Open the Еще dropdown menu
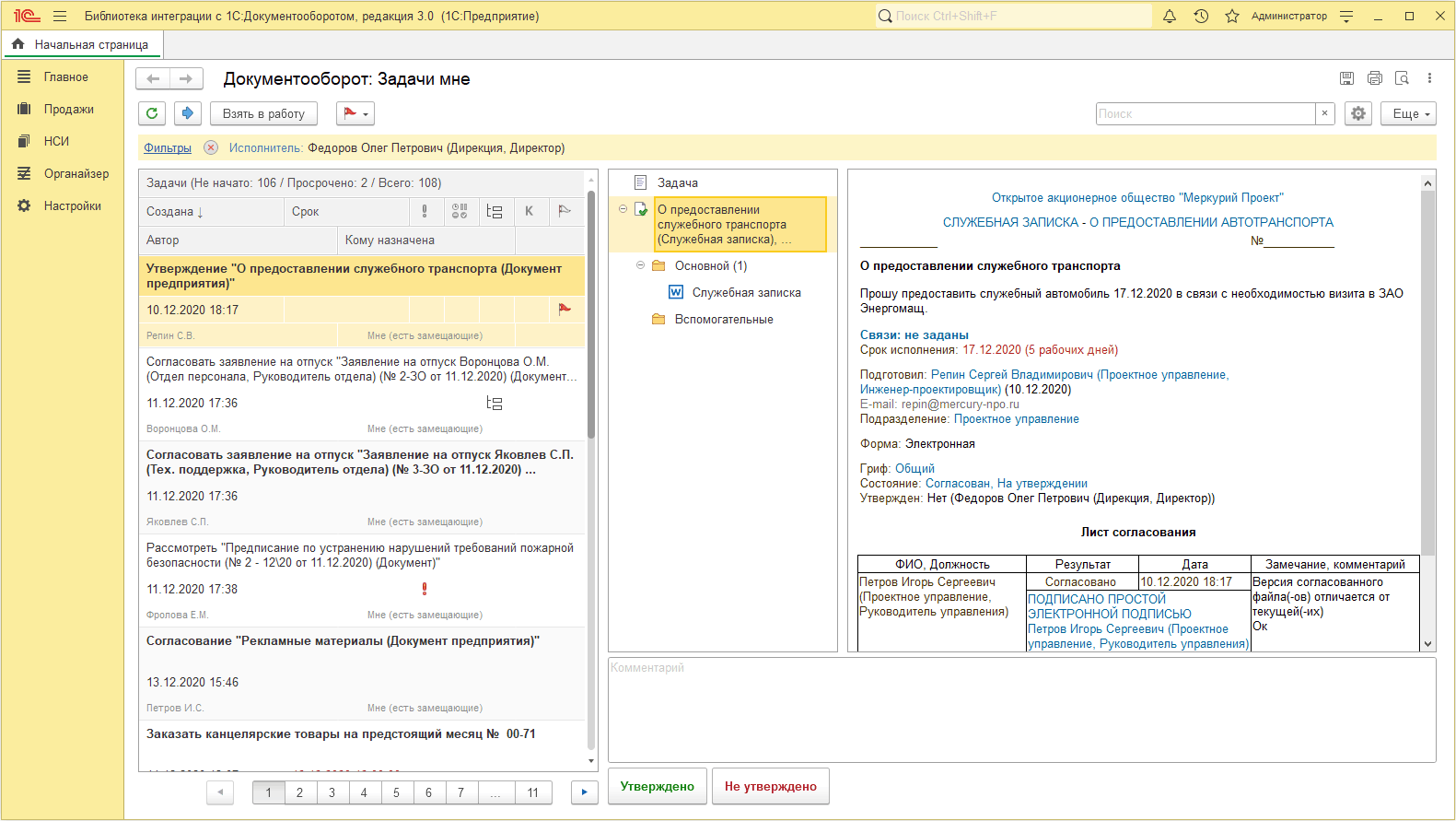The width and height of the screenshot is (1456, 821). pos(1409,113)
